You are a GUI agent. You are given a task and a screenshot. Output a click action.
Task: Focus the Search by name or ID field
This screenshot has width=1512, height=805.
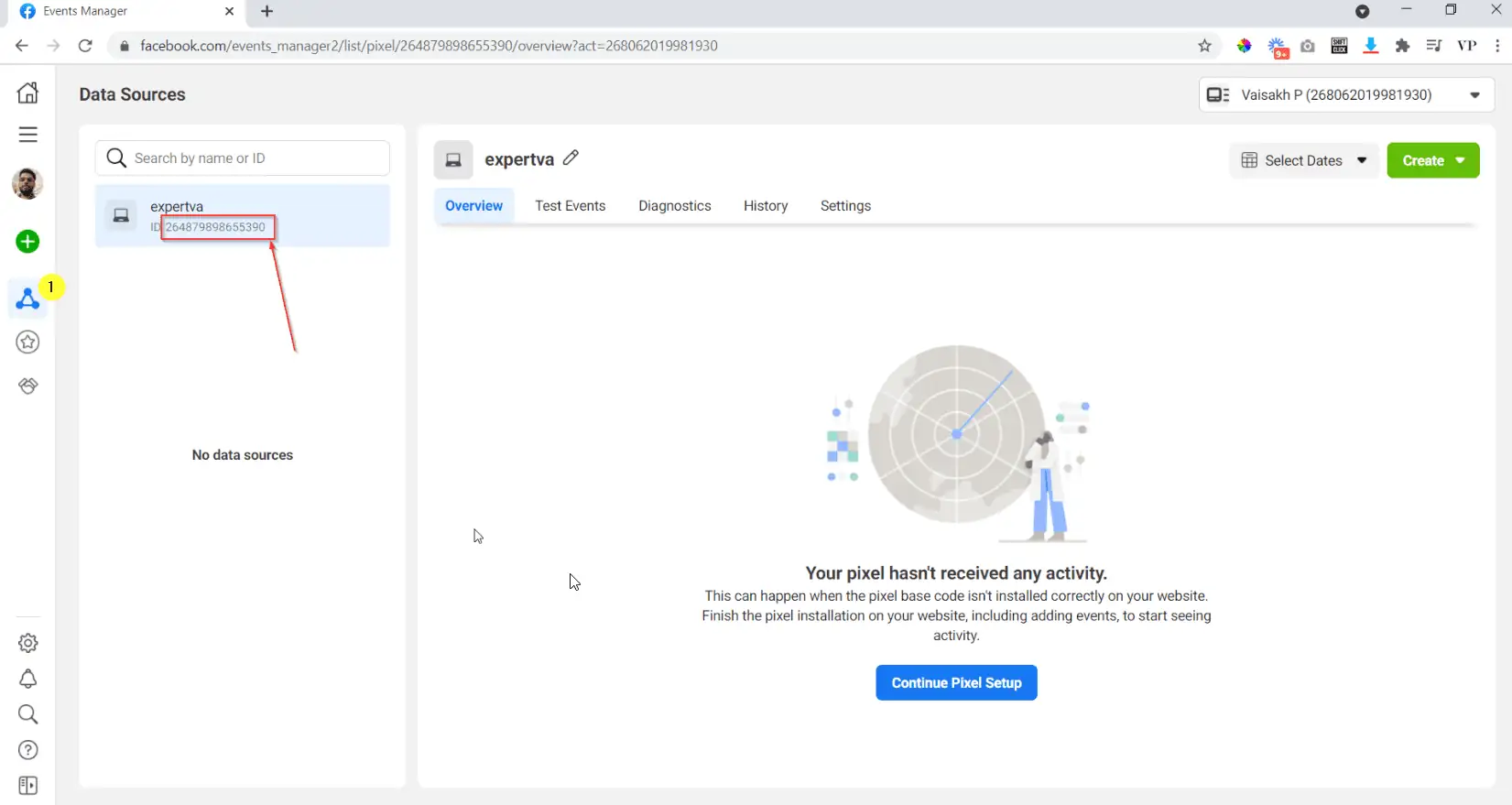click(243, 158)
